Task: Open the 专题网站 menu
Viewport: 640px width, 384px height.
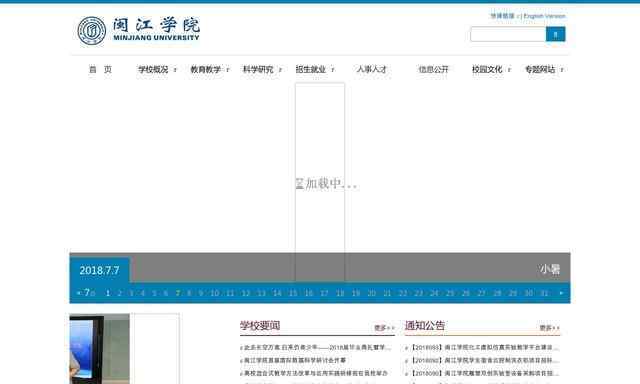Action: (540, 69)
